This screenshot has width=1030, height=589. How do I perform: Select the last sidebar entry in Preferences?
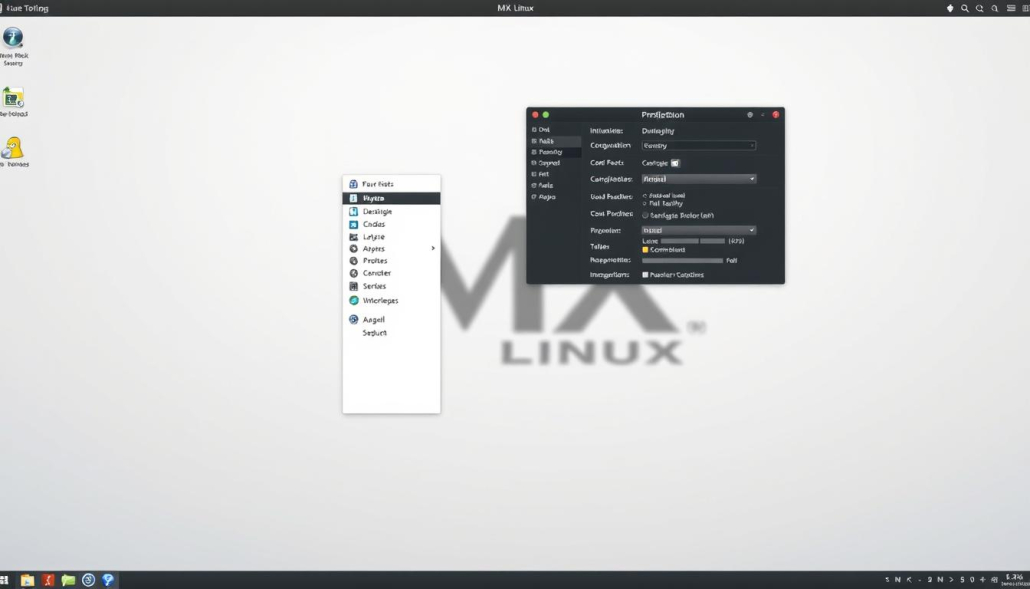click(x=546, y=196)
